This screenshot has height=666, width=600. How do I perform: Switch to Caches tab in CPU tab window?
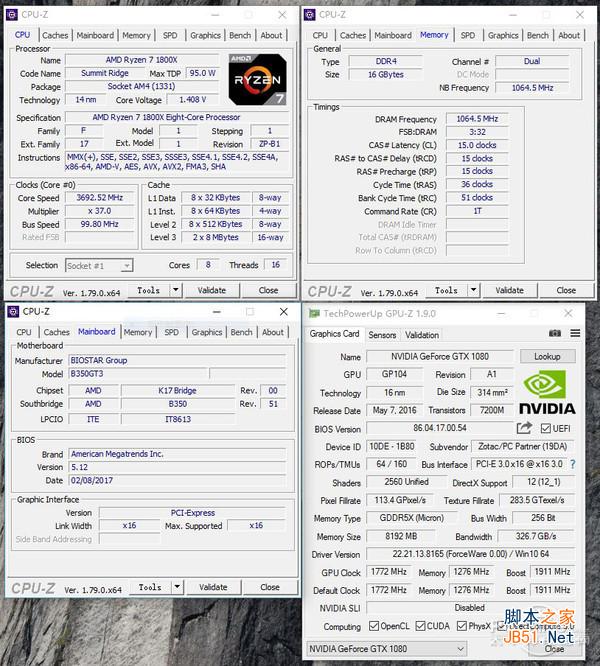click(x=55, y=35)
